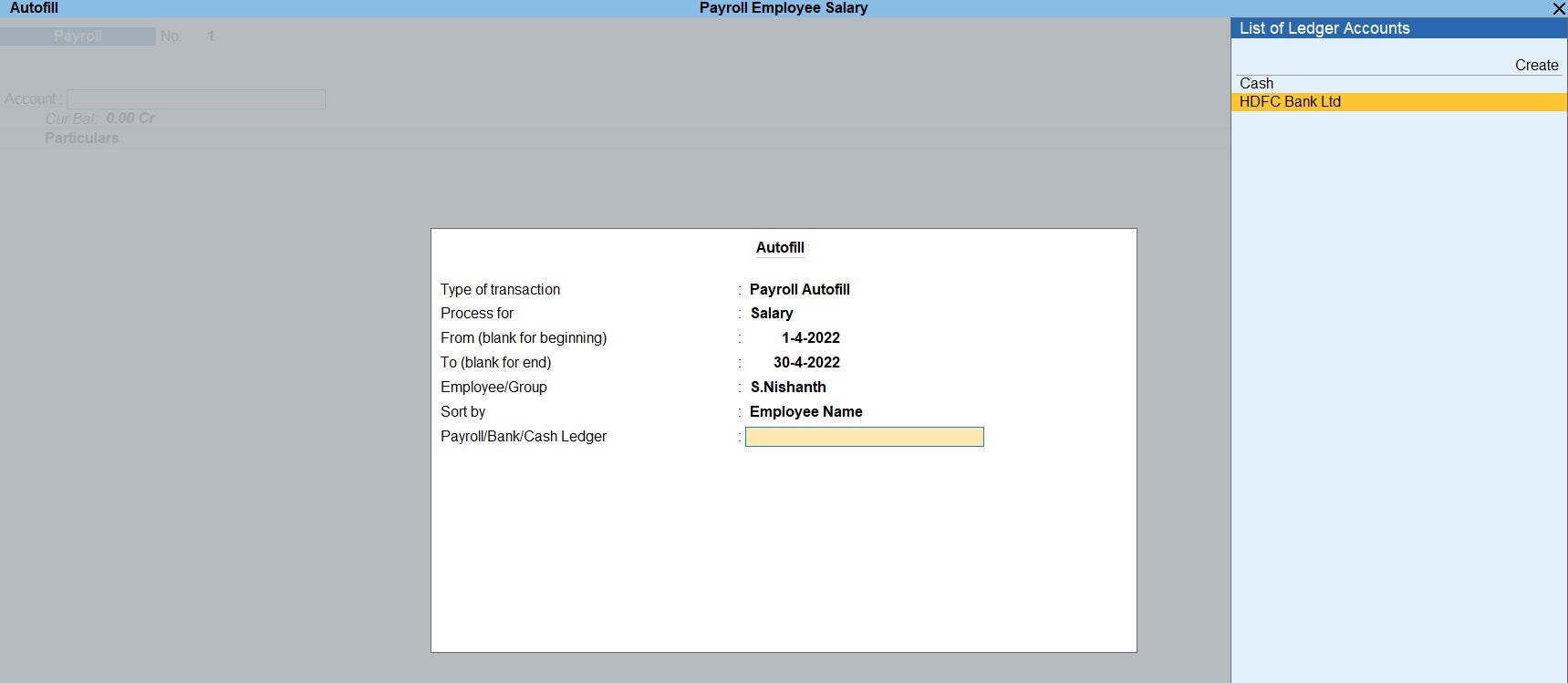Click the Payroll voucher type label

[x=78, y=36]
